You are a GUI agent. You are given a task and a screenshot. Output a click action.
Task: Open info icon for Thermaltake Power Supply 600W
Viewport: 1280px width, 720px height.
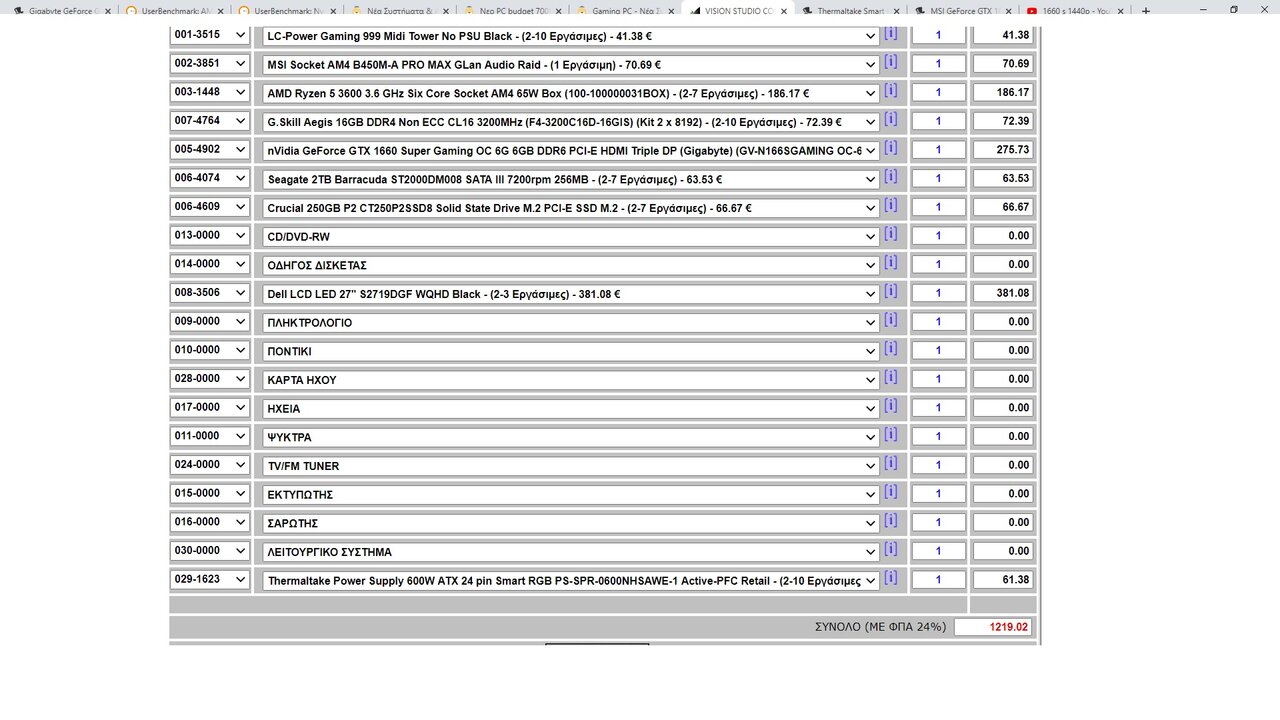pyautogui.click(x=890, y=578)
